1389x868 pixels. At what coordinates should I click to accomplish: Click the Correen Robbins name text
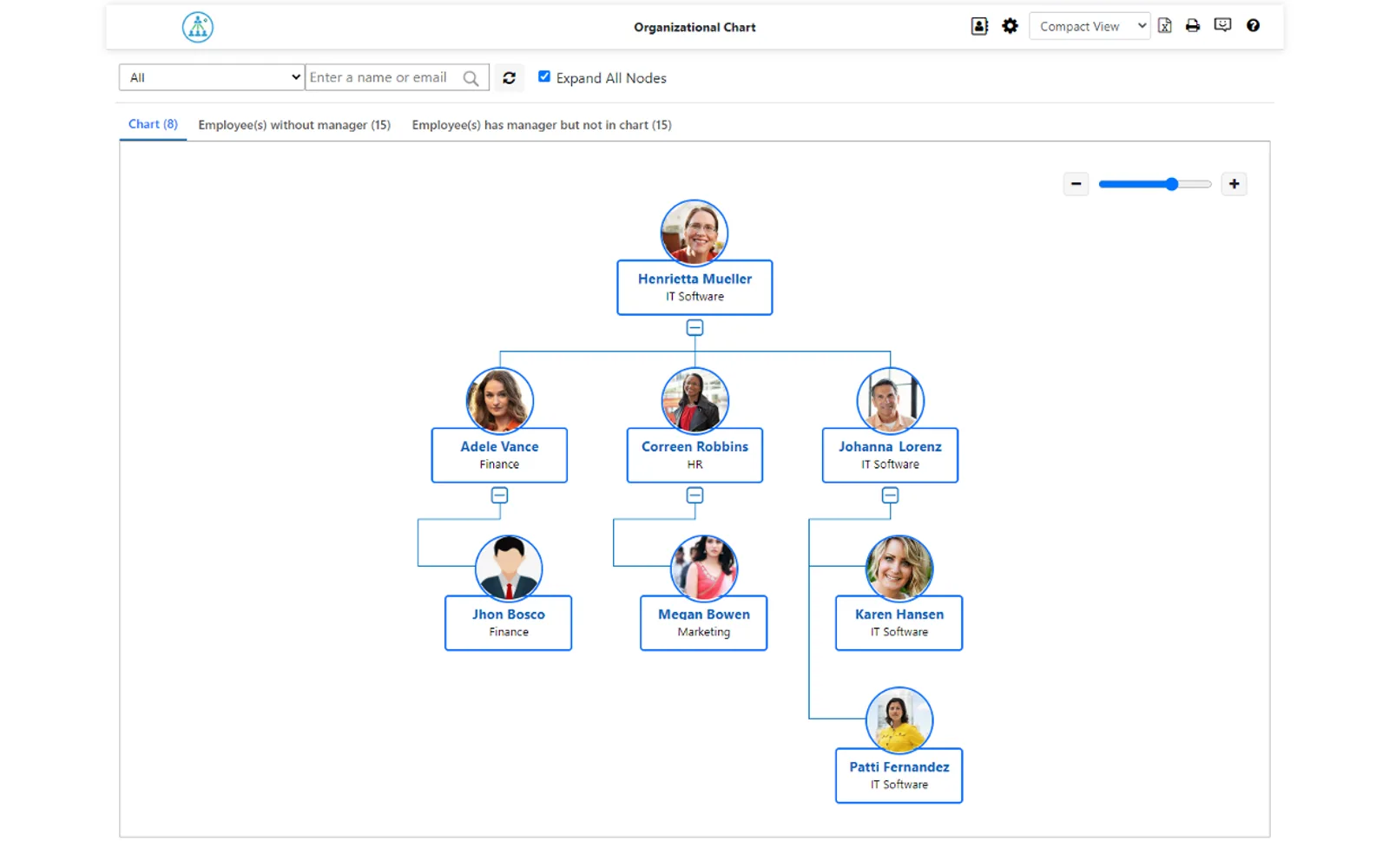pos(694,446)
